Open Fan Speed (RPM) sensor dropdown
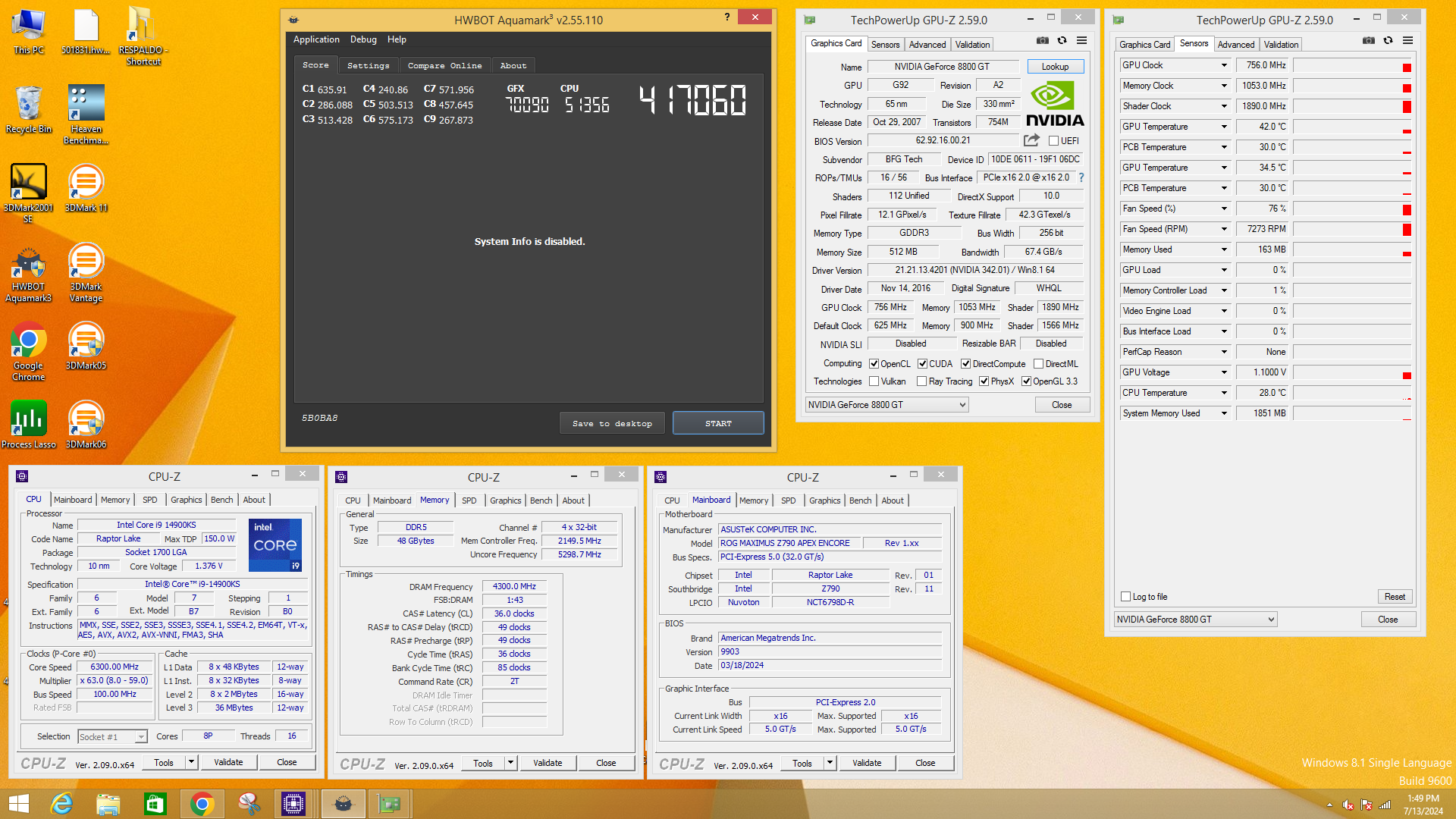 click(x=1224, y=229)
